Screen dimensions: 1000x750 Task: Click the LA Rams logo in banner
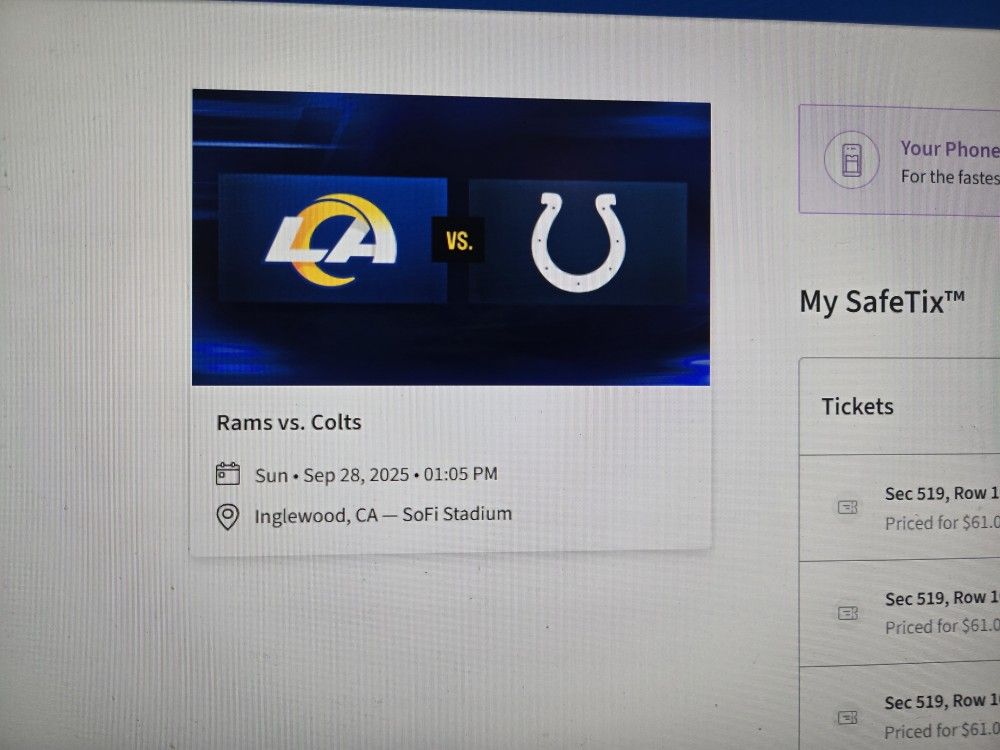tap(331, 240)
